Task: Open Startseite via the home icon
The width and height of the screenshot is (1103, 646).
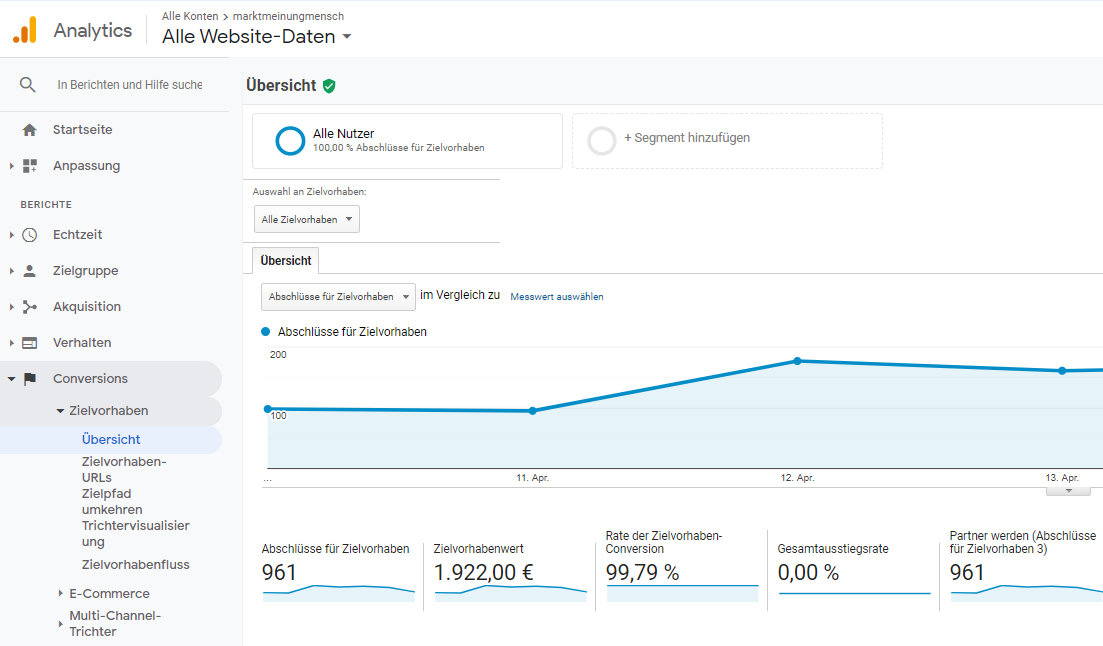Action: (29, 130)
